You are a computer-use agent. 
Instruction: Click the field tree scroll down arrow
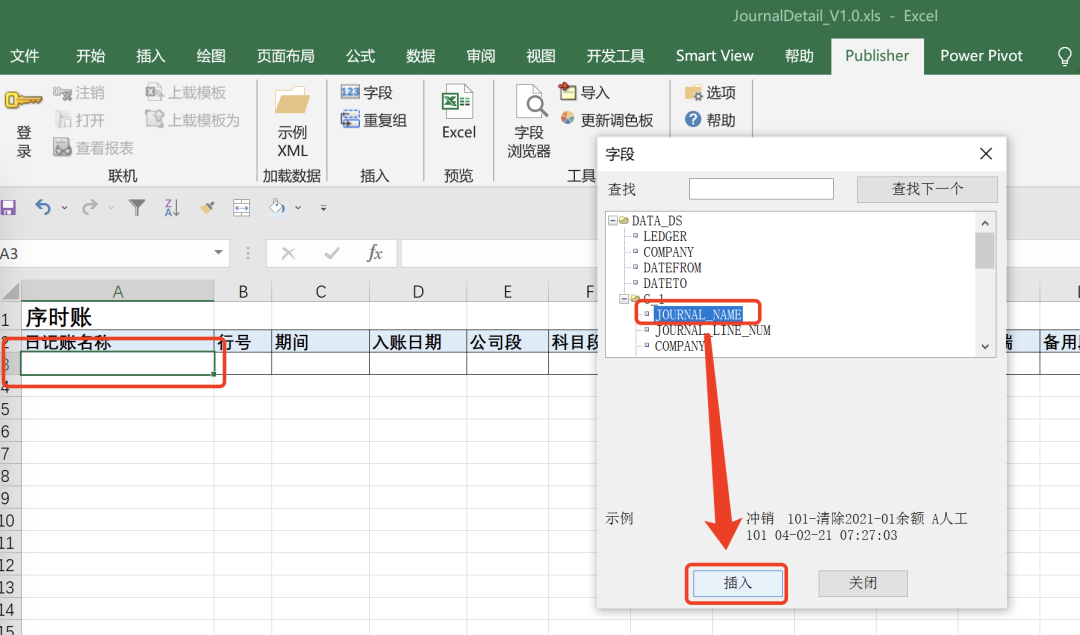coord(985,346)
